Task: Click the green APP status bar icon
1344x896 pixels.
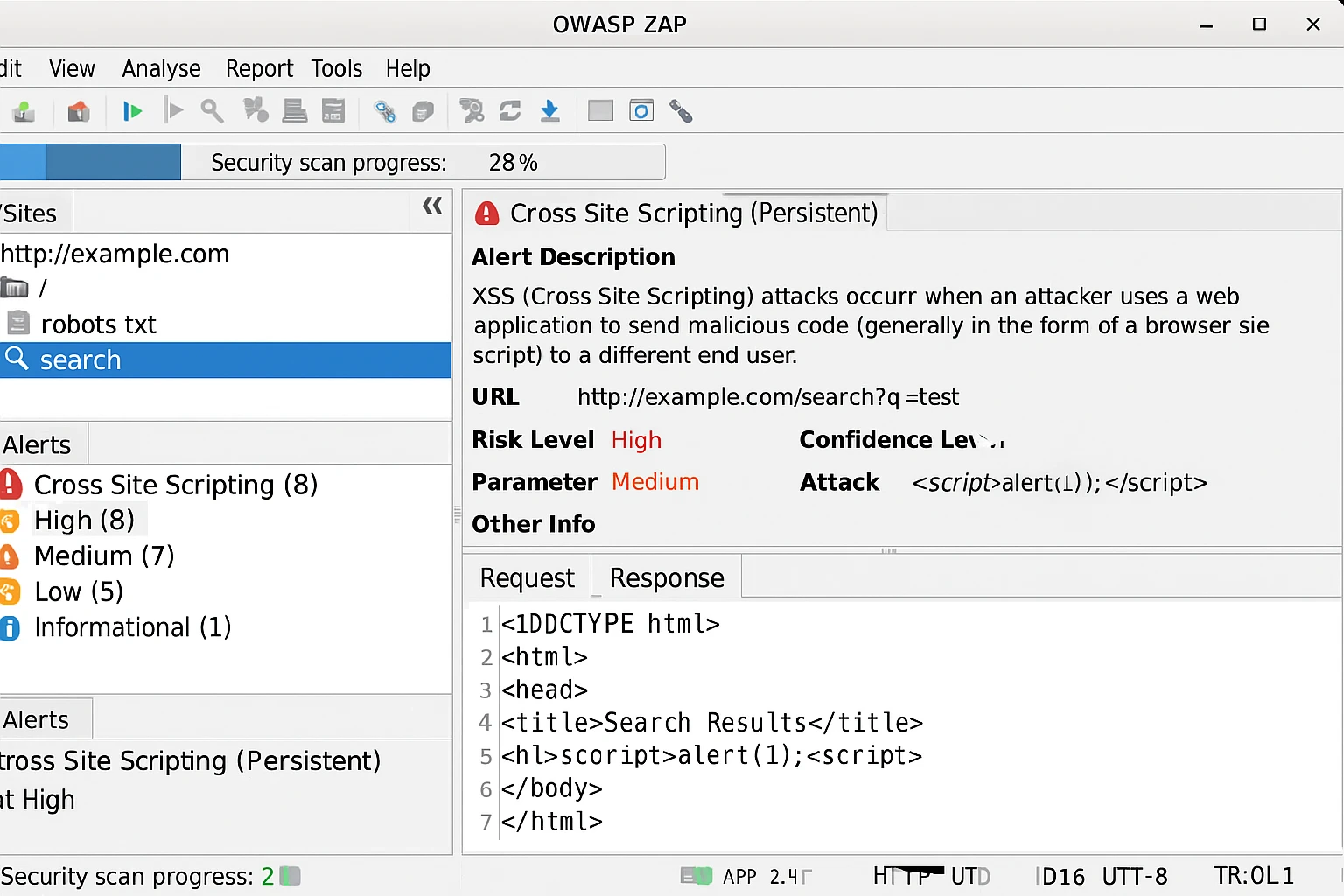Action: 696,875
